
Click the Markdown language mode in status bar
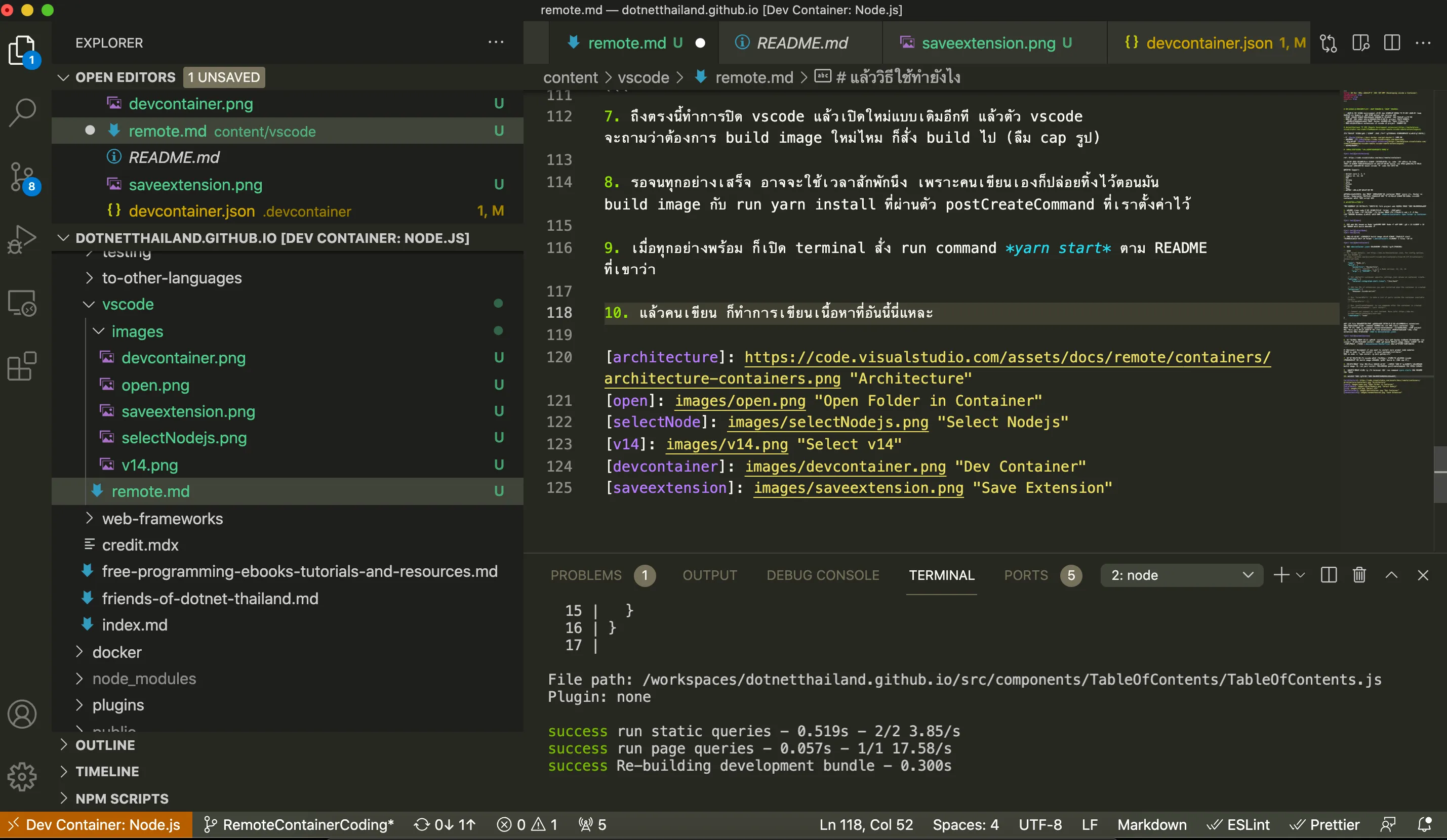1151,824
